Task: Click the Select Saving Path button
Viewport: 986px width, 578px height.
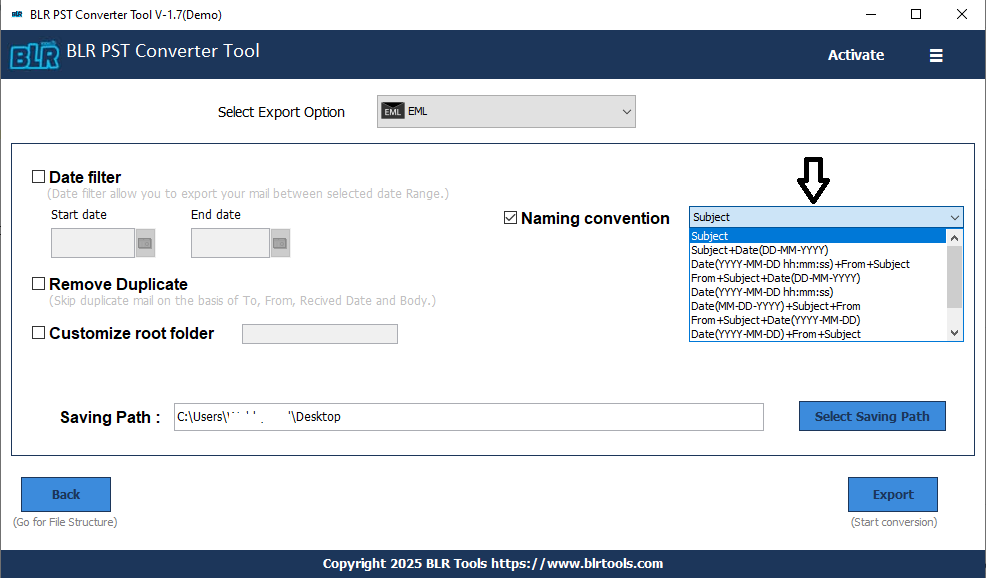Action: tap(871, 416)
